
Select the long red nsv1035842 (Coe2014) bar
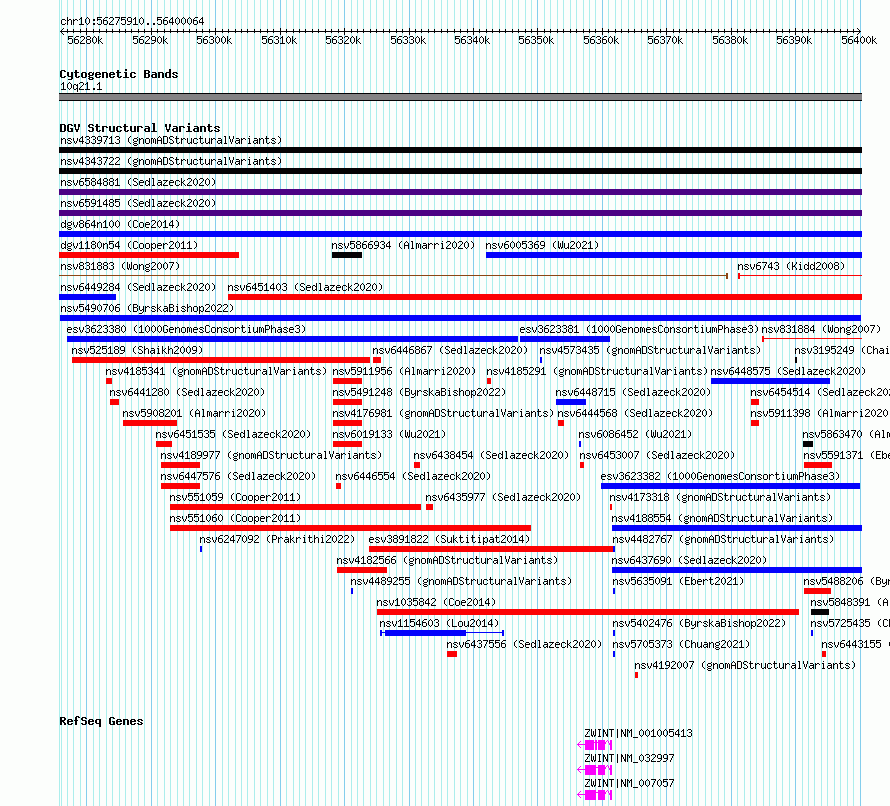point(587,612)
